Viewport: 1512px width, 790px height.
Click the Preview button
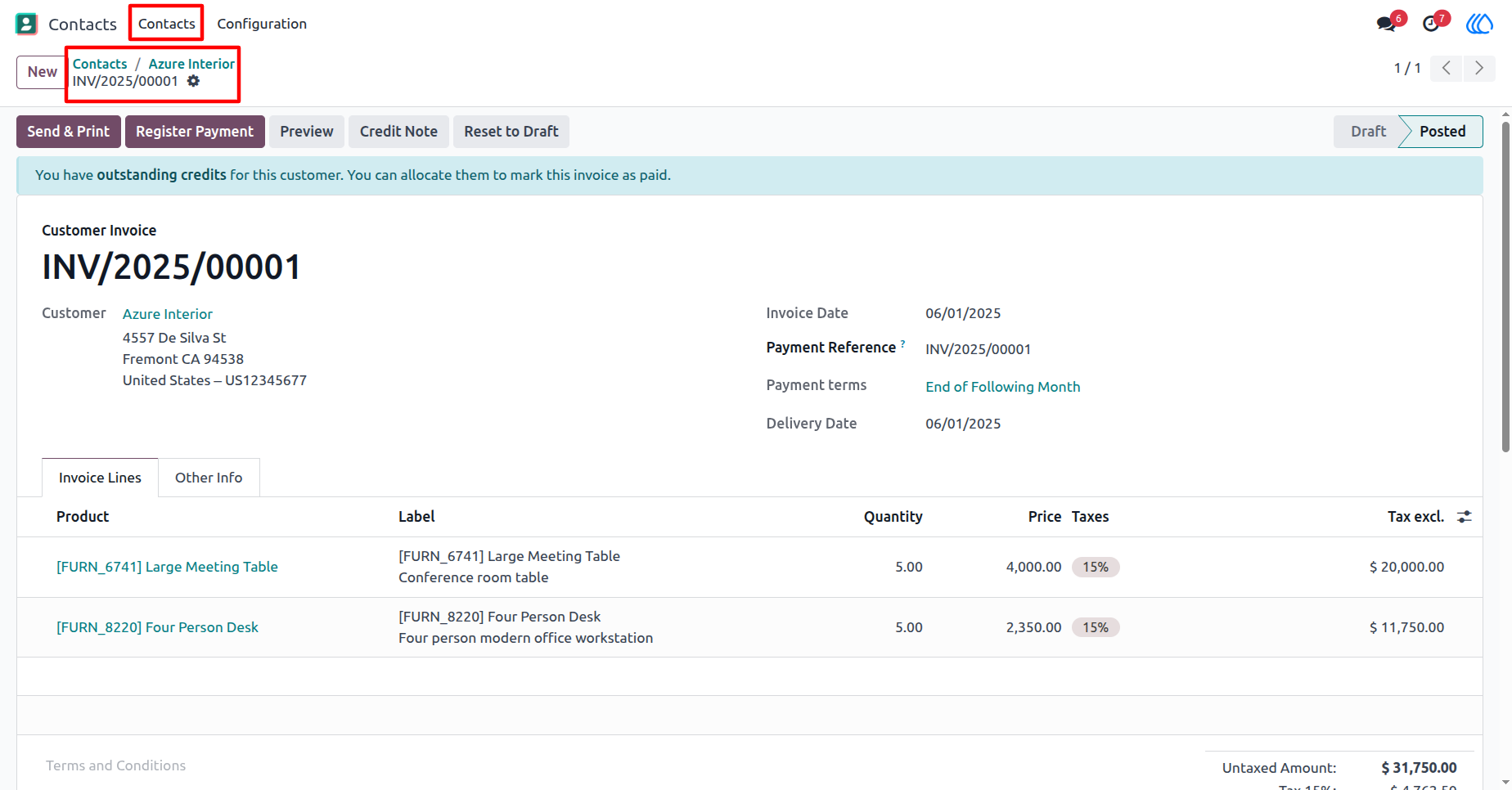(x=307, y=132)
